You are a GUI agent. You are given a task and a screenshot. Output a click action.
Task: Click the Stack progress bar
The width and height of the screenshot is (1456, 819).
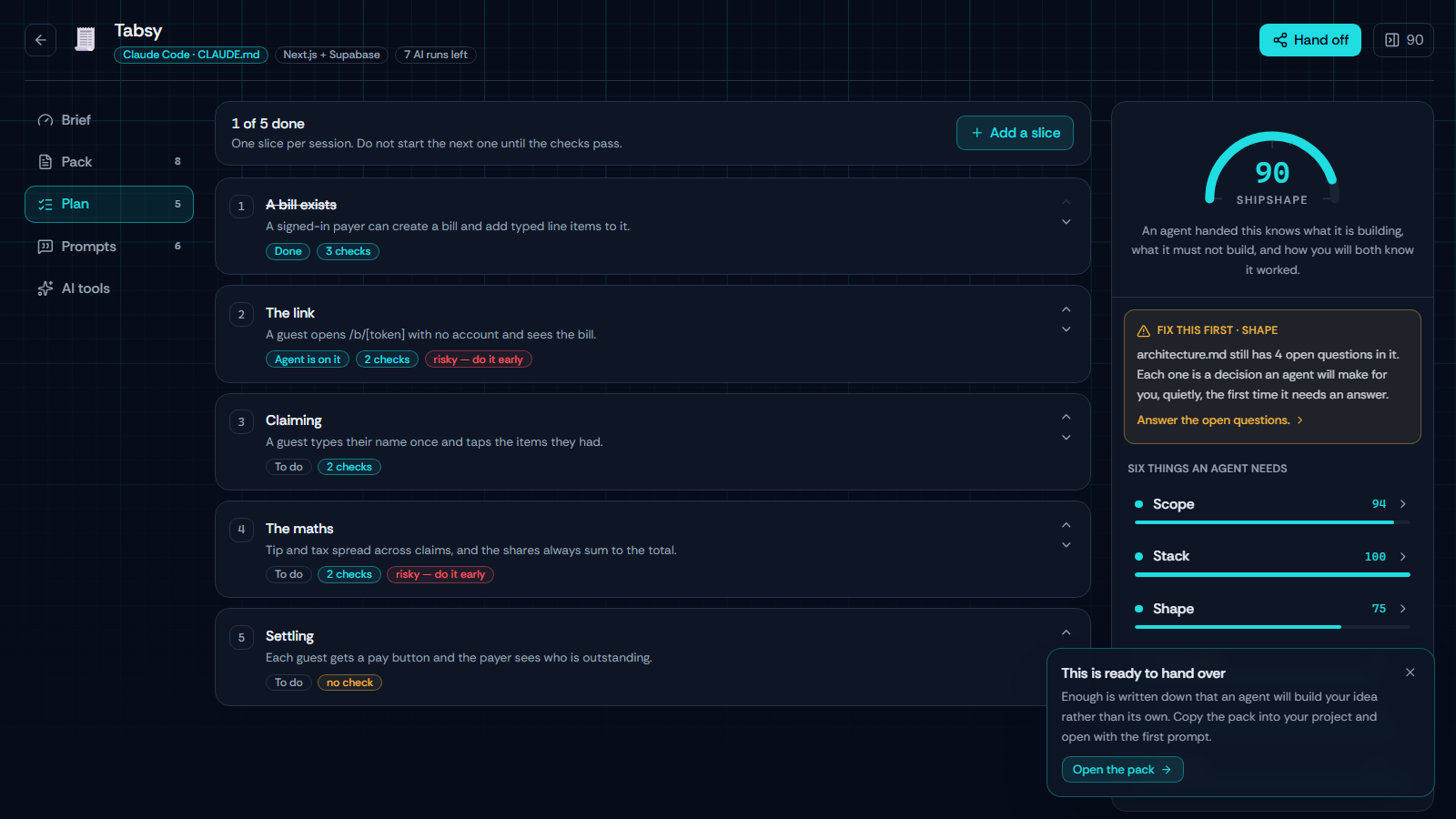tap(1272, 575)
